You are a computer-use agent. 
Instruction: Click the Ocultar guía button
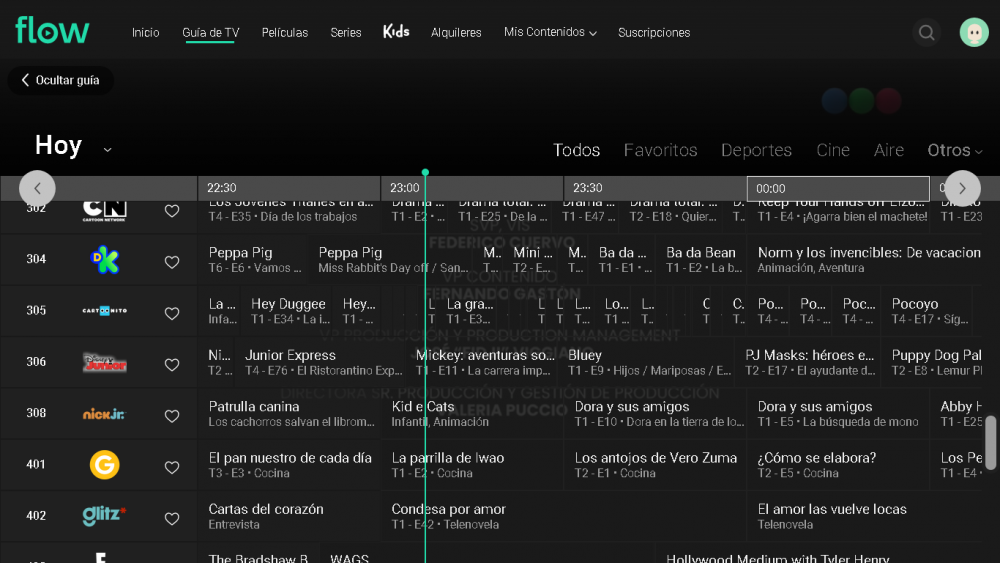[x=60, y=80]
